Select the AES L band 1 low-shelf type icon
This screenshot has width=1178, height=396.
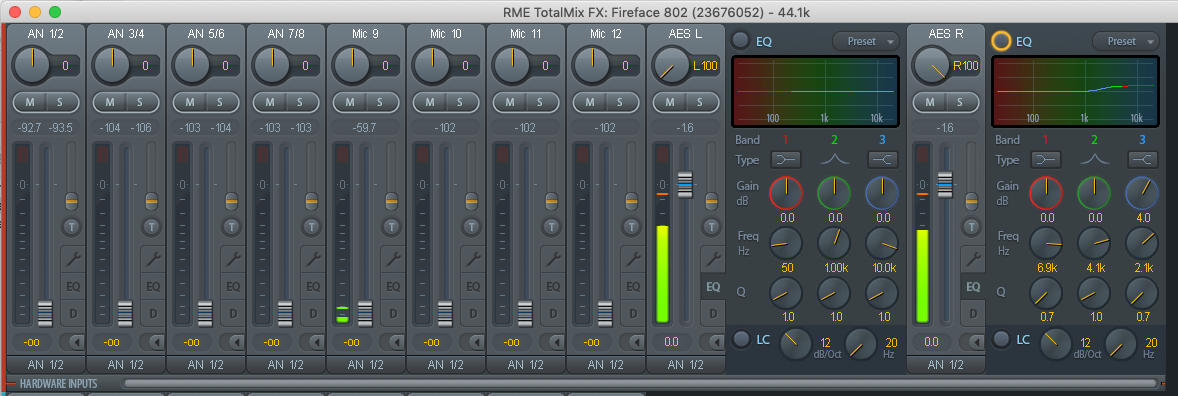coord(785,159)
